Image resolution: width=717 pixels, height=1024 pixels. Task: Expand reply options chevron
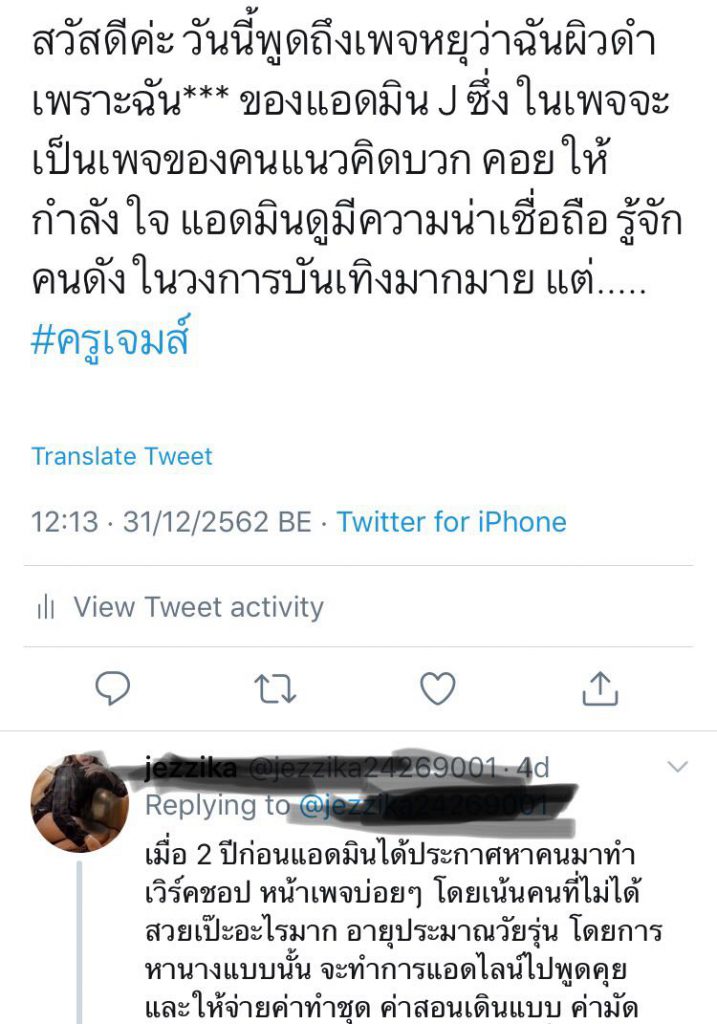[x=678, y=767]
